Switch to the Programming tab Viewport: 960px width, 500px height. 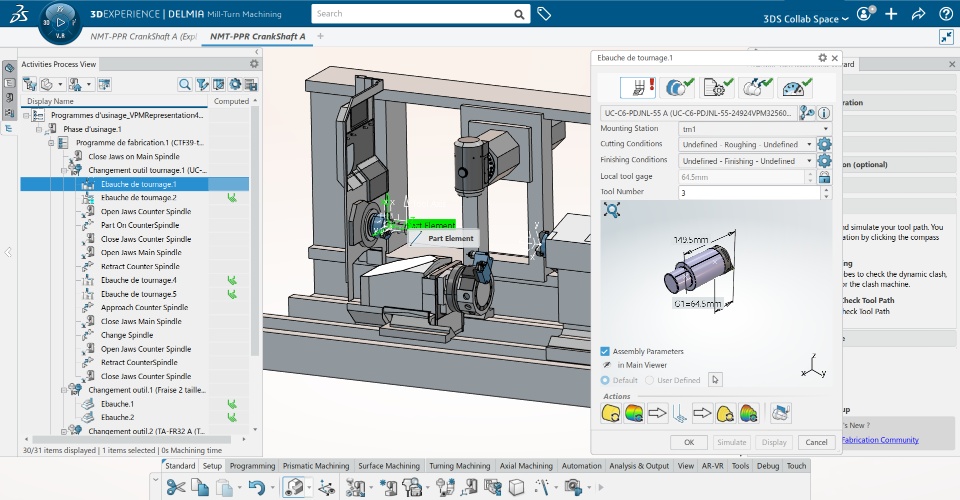(252, 466)
